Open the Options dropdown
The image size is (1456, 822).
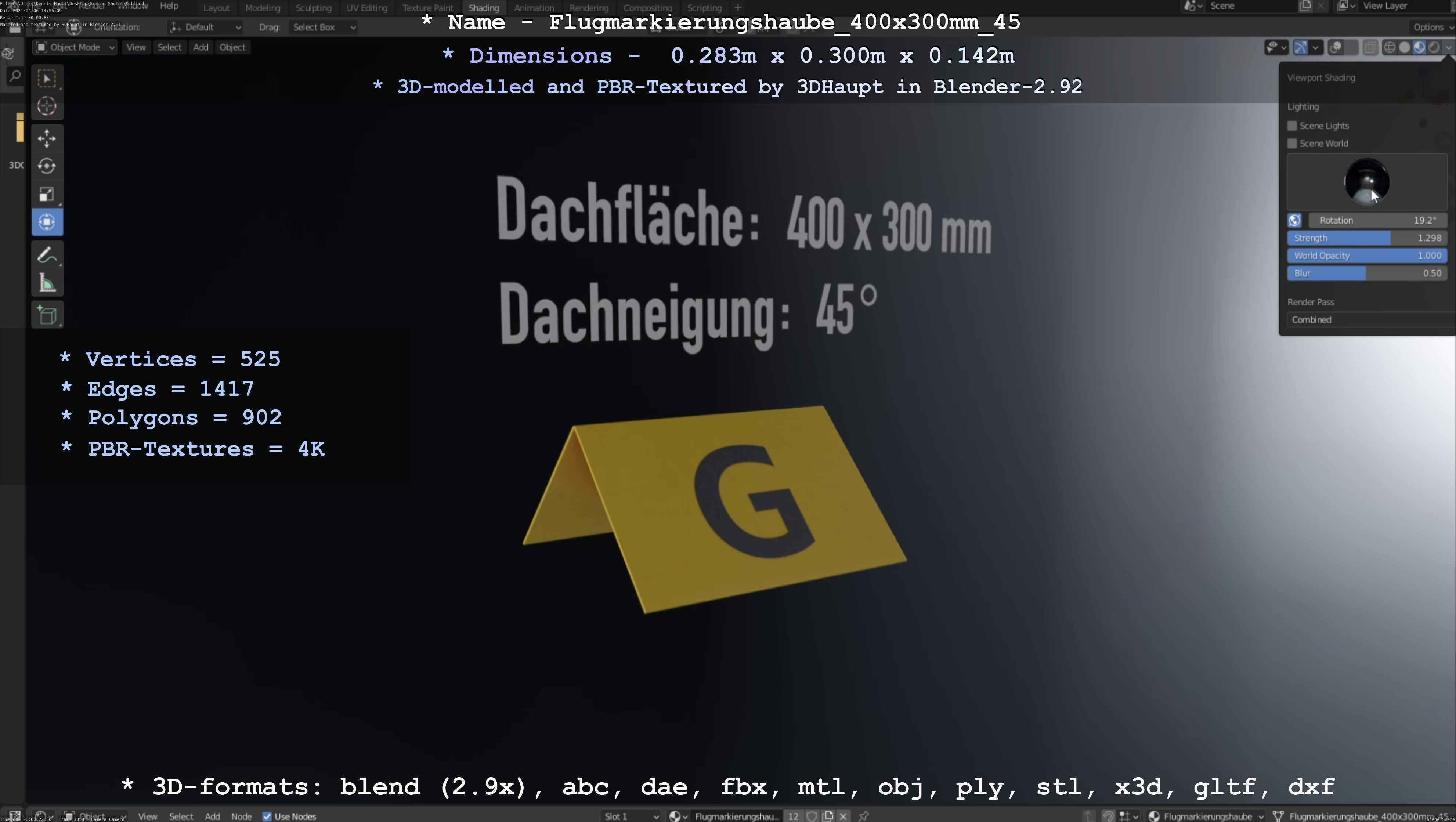(1433, 27)
